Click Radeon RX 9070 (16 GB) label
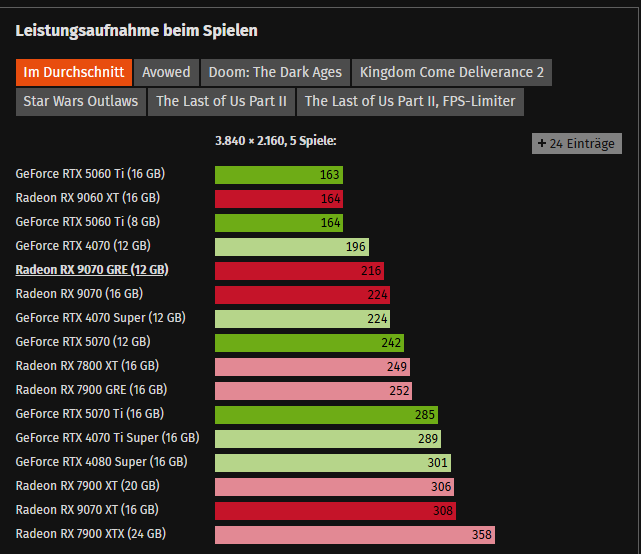The height and width of the screenshot is (554, 641). pyautogui.click(x=79, y=294)
